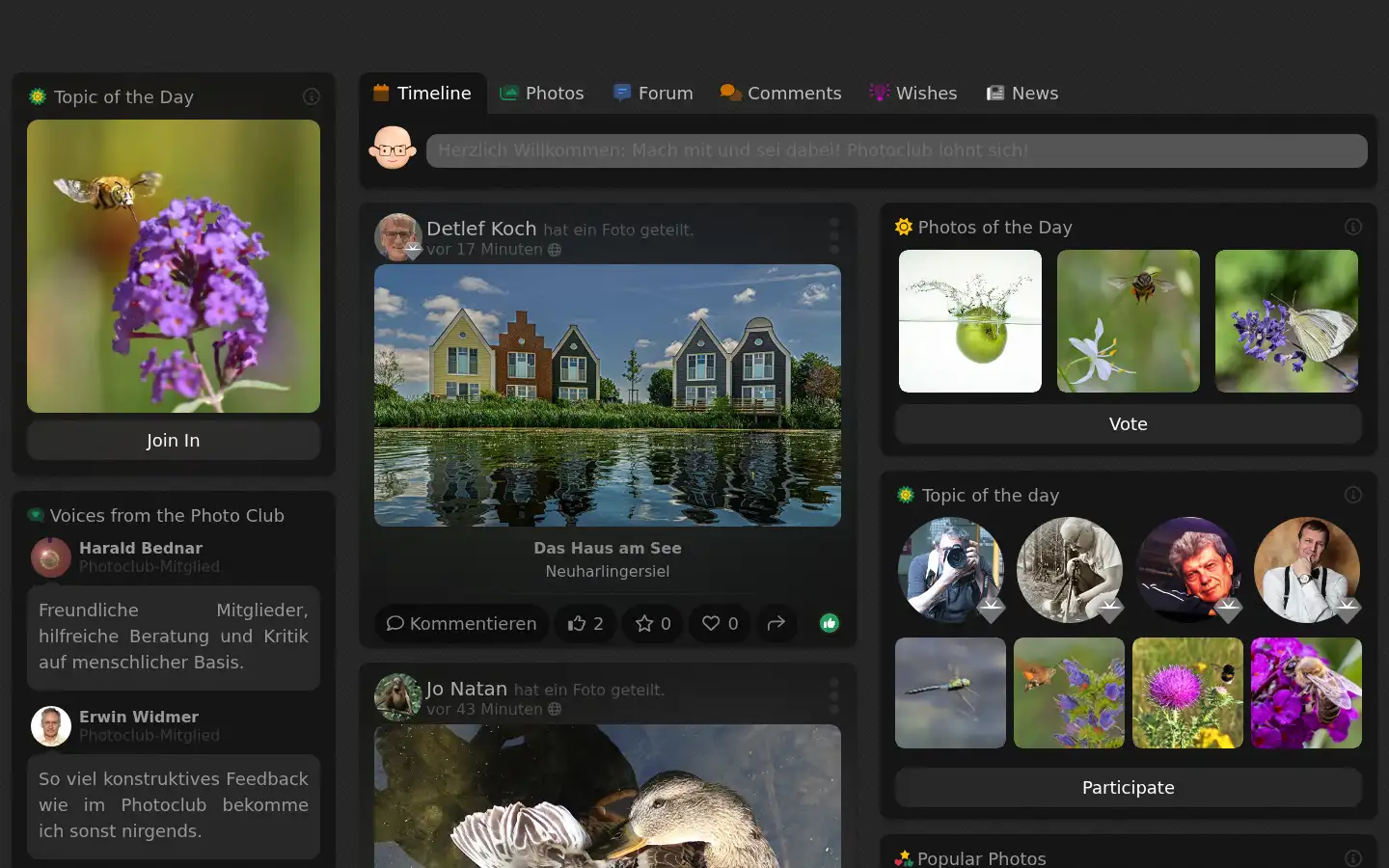The height and width of the screenshot is (868, 1389).
Task: Click the welcome message input field
Action: click(x=897, y=150)
